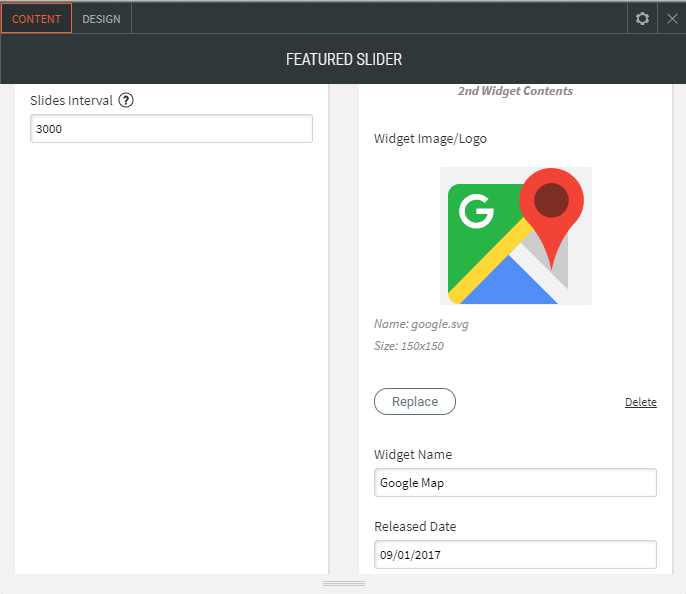Click the '2nd Widget Contents' heading
This screenshot has height=594, width=686.
[515, 91]
